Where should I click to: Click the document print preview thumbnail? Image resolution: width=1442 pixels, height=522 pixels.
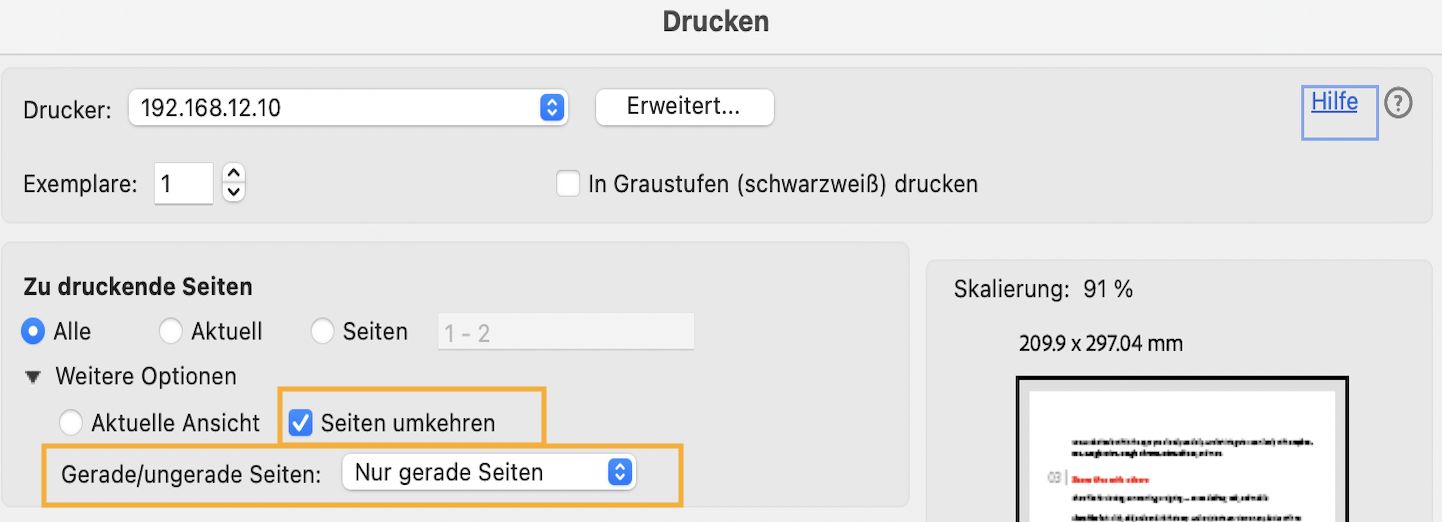(x=1181, y=450)
